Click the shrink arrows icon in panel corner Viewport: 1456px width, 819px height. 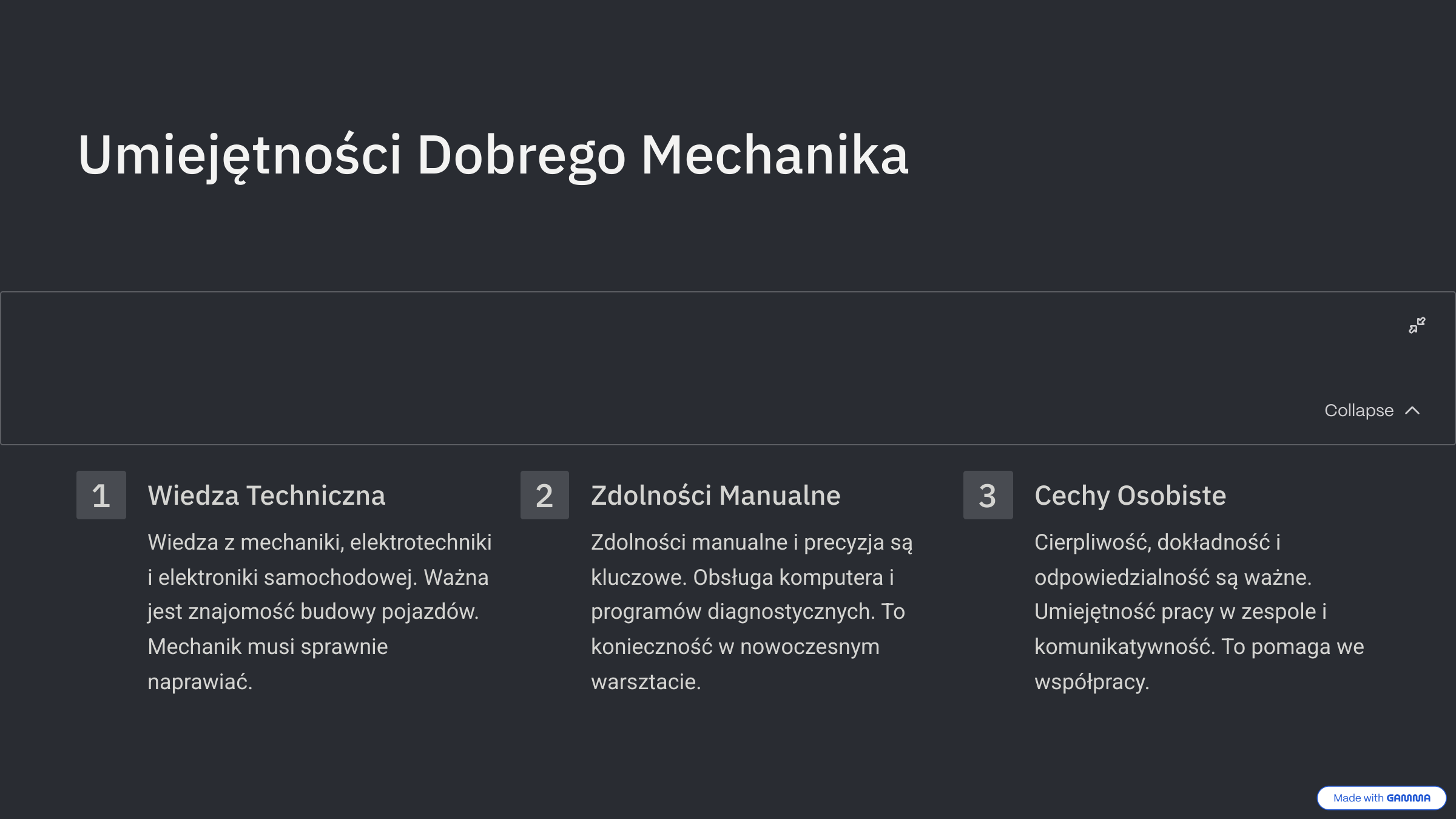1417,325
